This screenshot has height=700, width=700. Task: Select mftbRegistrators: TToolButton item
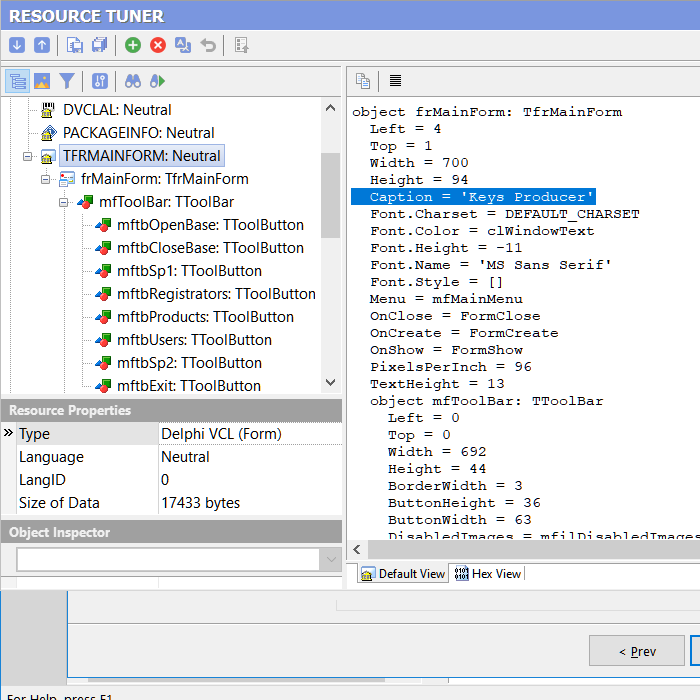click(217, 294)
